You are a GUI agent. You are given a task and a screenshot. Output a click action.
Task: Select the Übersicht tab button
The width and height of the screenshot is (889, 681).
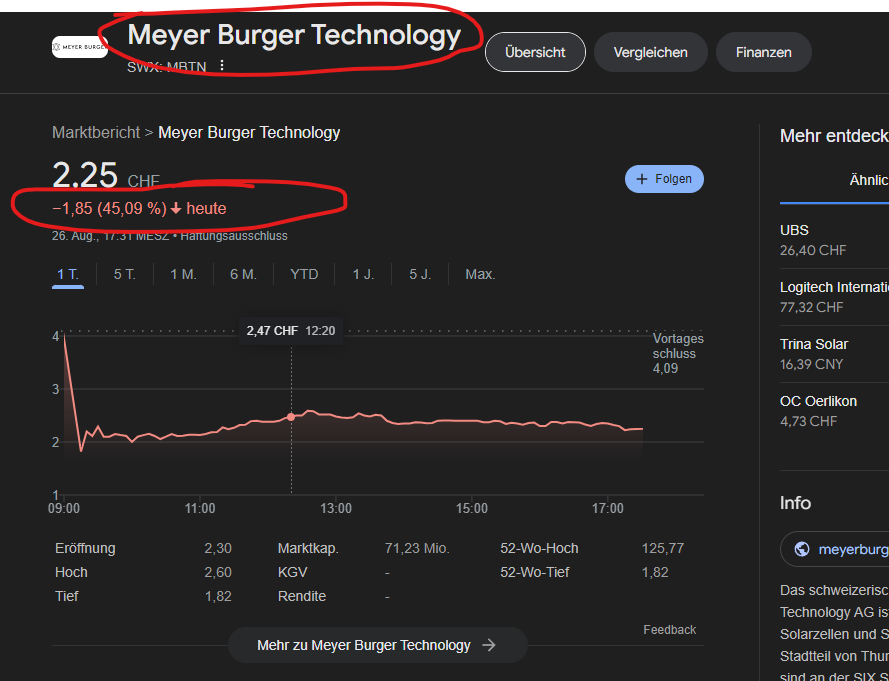click(535, 52)
